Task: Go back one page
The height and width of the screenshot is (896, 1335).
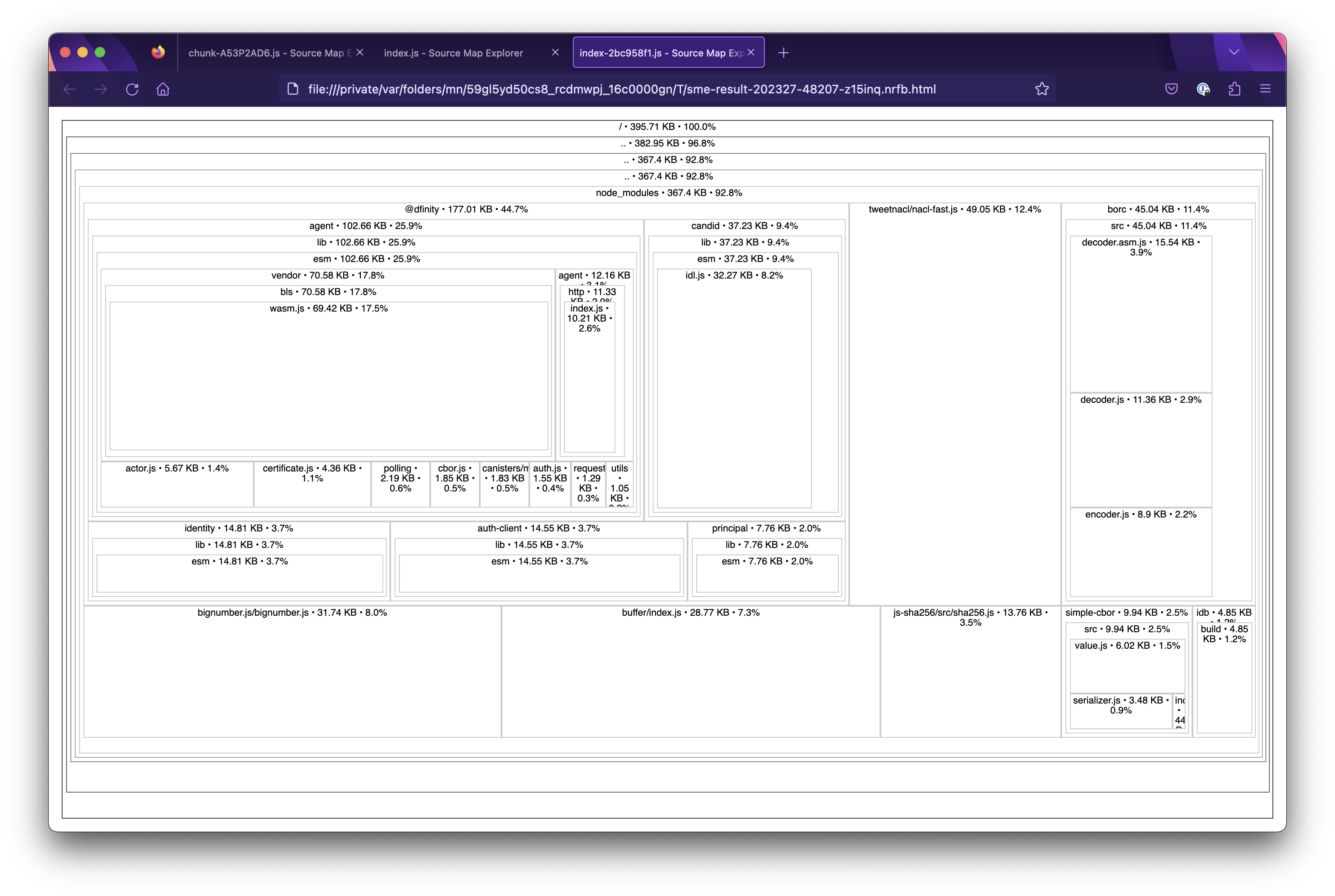Action: pyautogui.click(x=70, y=89)
